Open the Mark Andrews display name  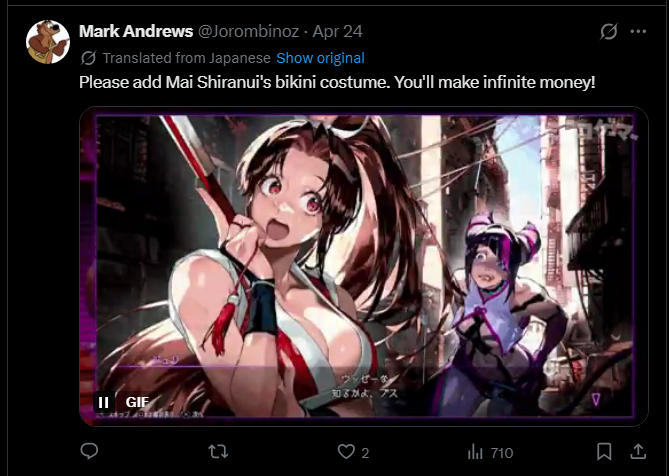pos(136,32)
